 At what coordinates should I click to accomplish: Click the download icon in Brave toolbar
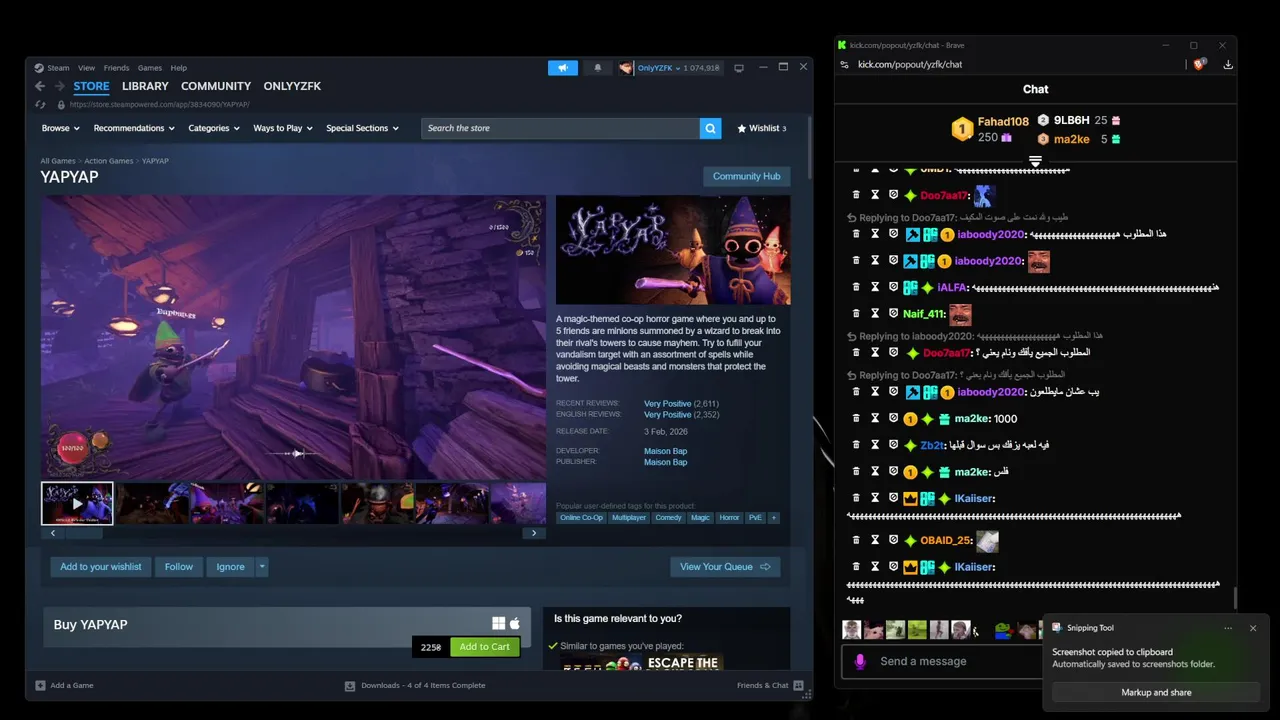(1228, 64)
